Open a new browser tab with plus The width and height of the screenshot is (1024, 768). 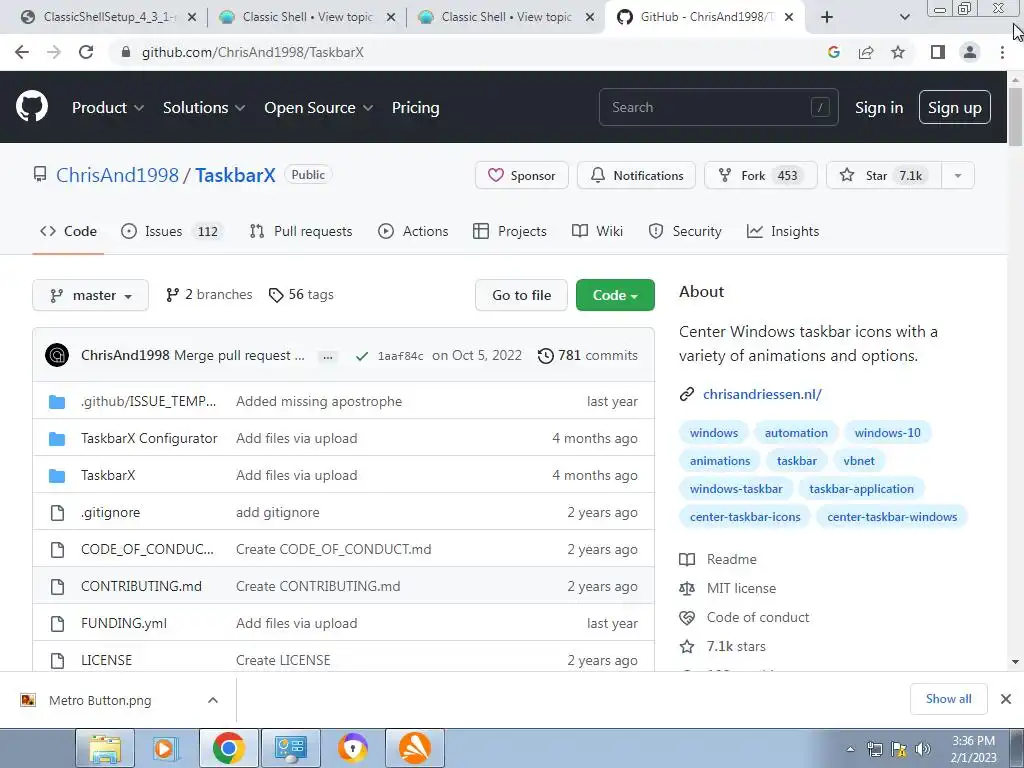tap(827, 17)
